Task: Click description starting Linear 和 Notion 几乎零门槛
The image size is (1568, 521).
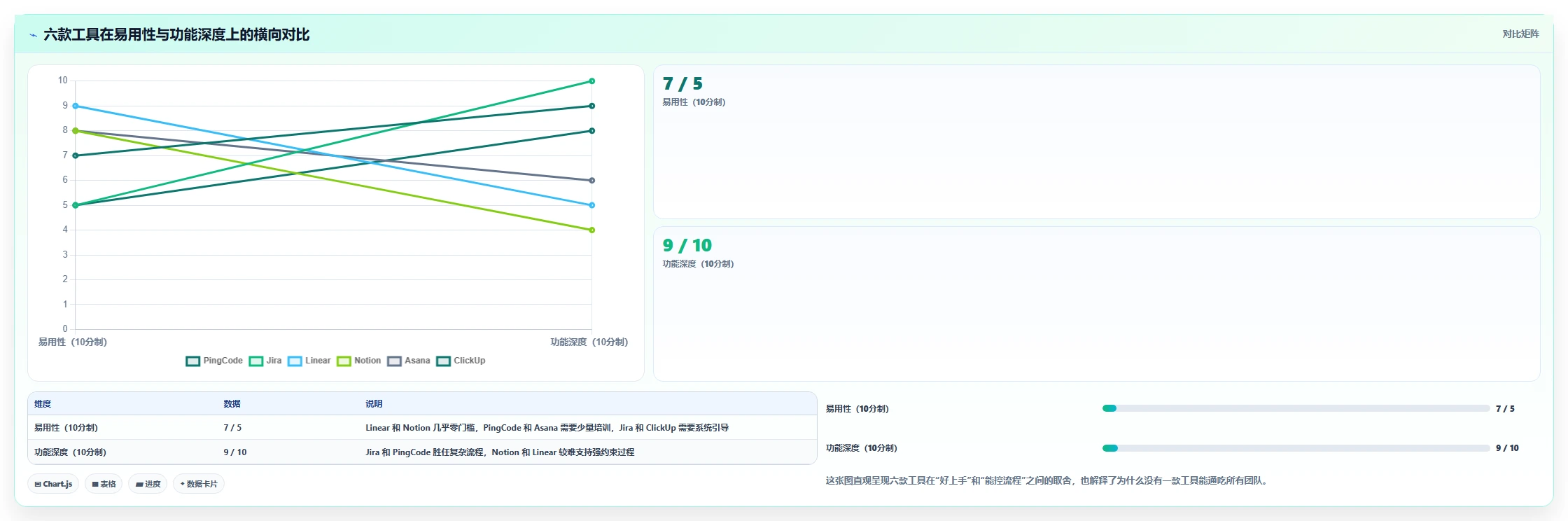Action: pyautogui.click(x=547, y=428)
